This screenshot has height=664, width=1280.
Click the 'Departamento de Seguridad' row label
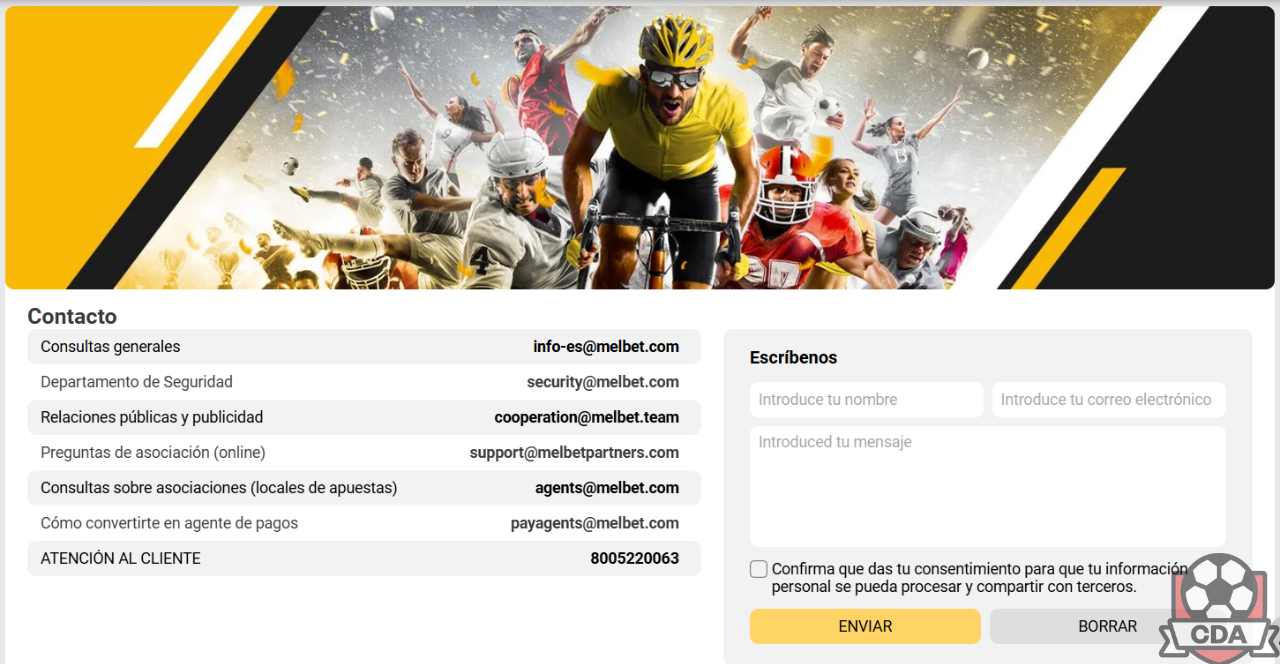pyautogui.click(x=137, y=382)
